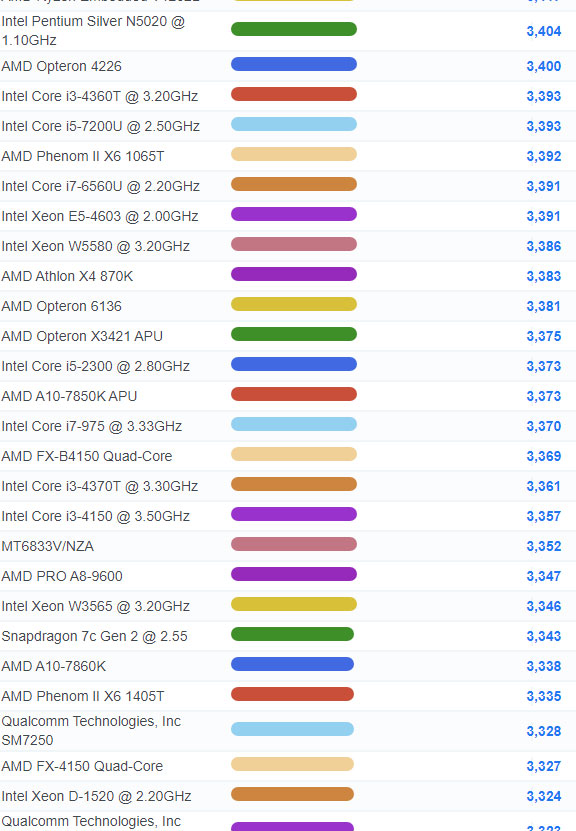The width and height of the screenshot is (576, 831).
Task: Click the light blue bar for Core i5-7200U
Action: [x=294, y=124]
